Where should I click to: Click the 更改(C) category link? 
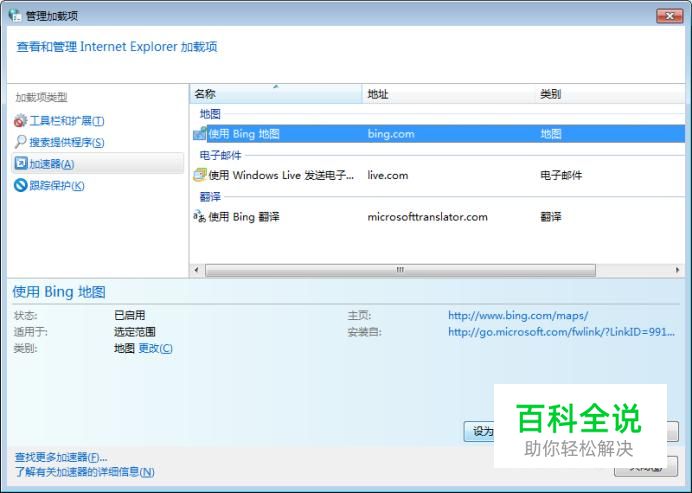(155, 348)
